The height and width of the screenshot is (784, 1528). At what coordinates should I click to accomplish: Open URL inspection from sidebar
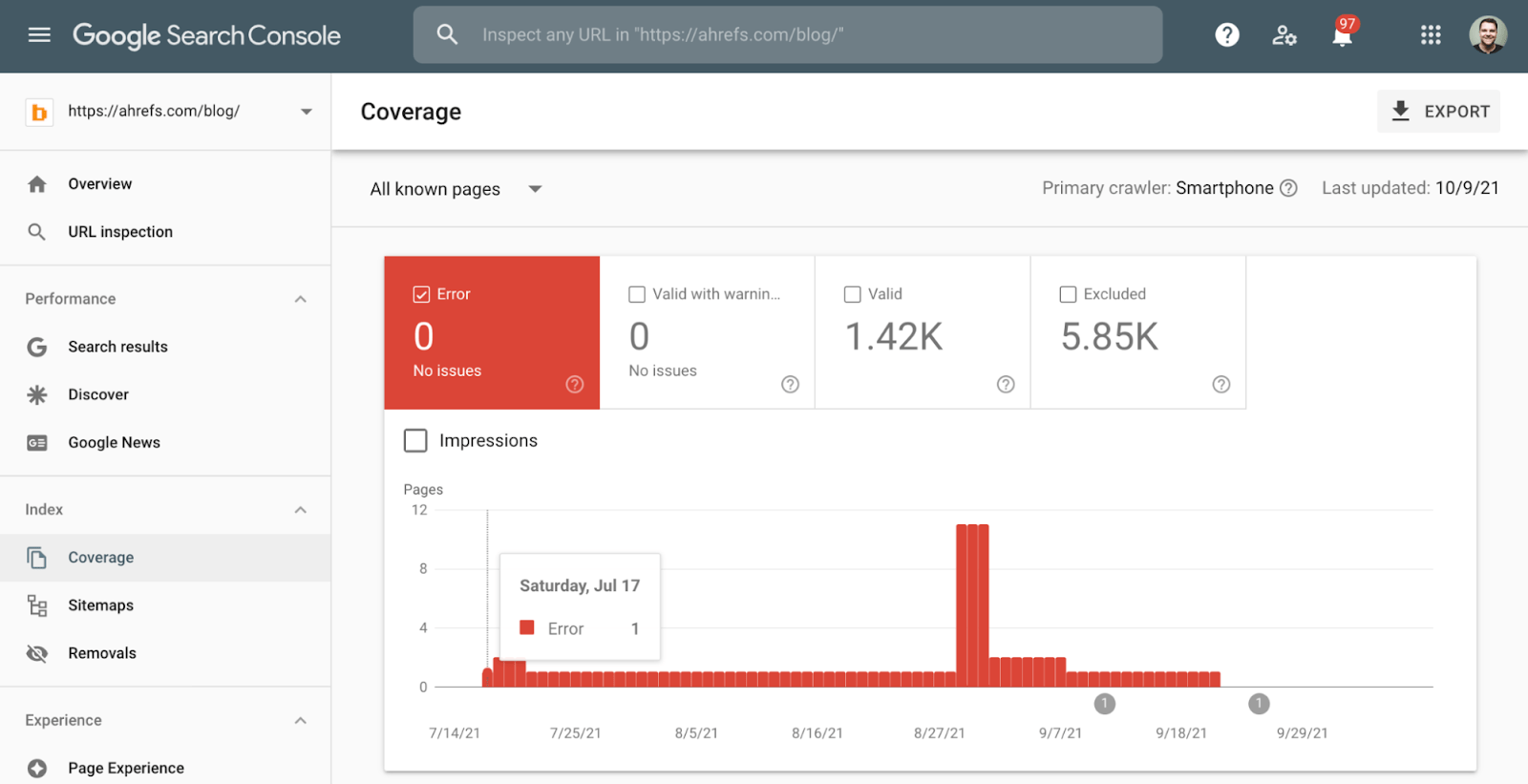point(120,232)
